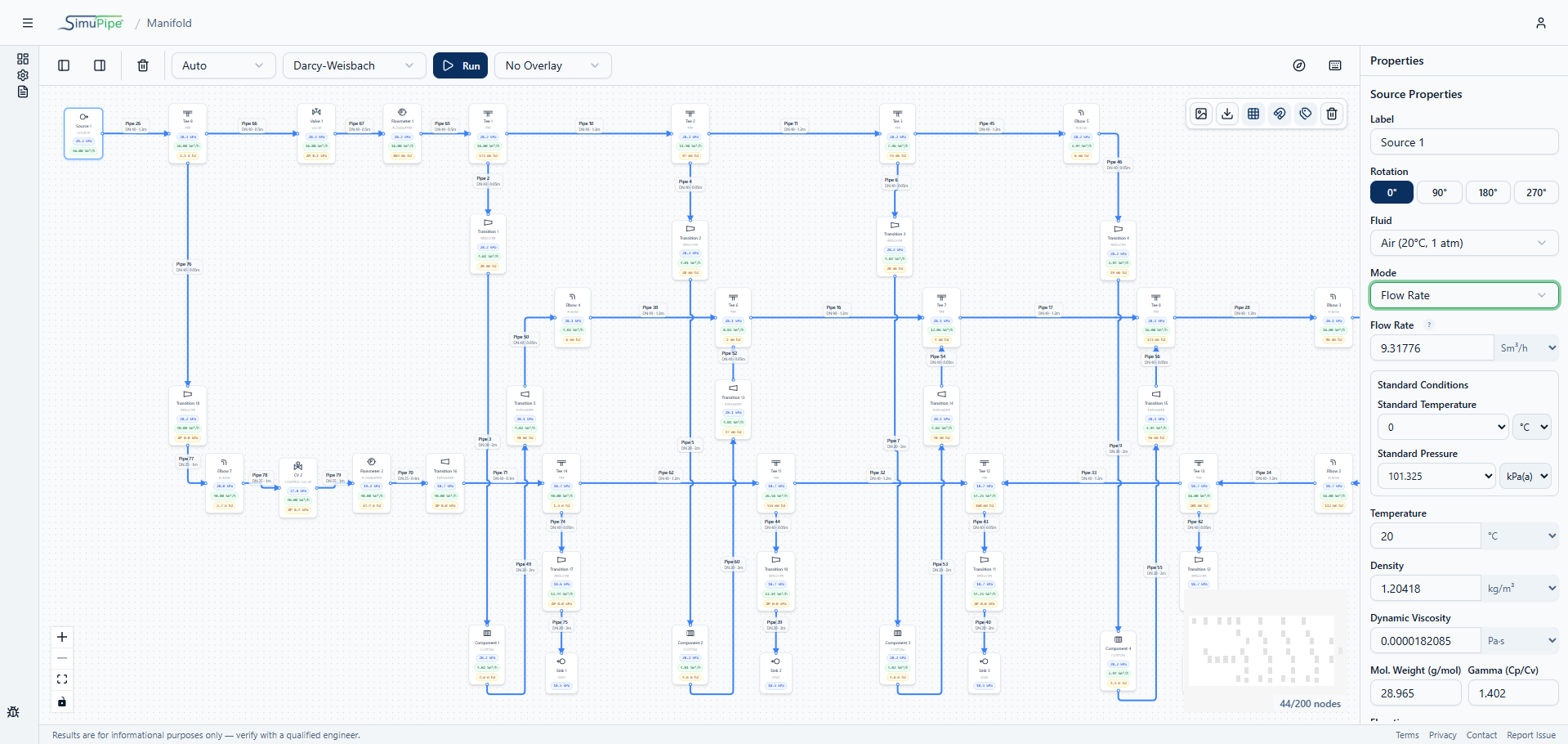Edit the Label field containing Source 1
This screenshot has height=744, width=1568.
tap(1464, 142)
